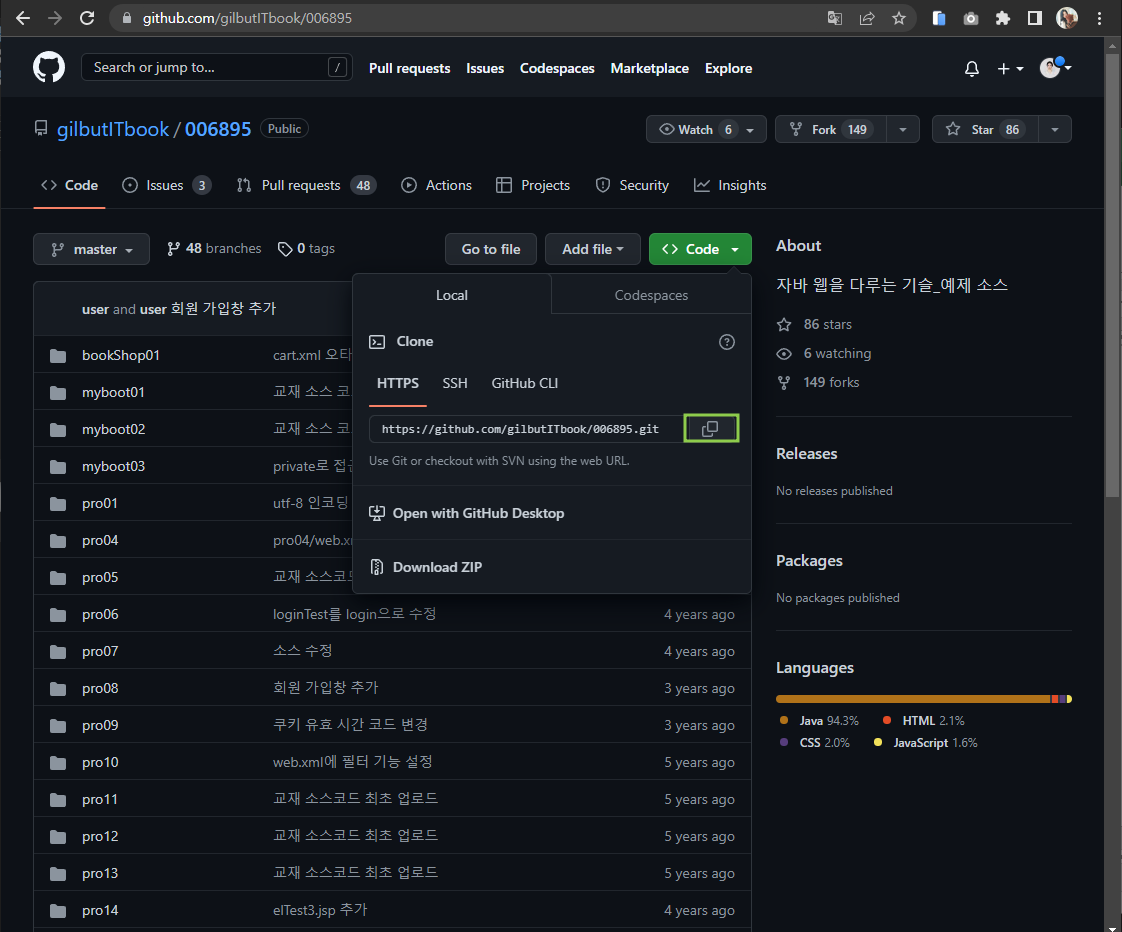Open the browser extensions puzzle icon

click(x=1003, y=19)
